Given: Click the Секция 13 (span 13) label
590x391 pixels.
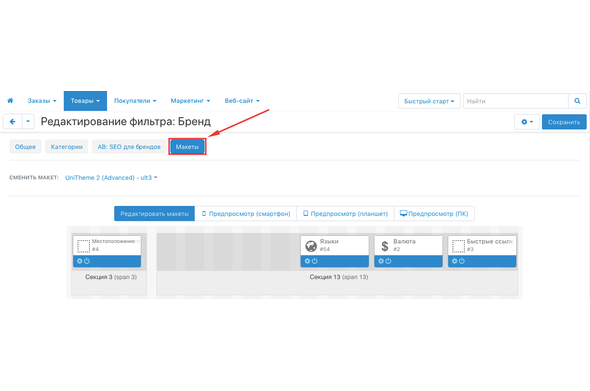Looking at the screenshot, I should pyautogui.click(x=339, y=277).
